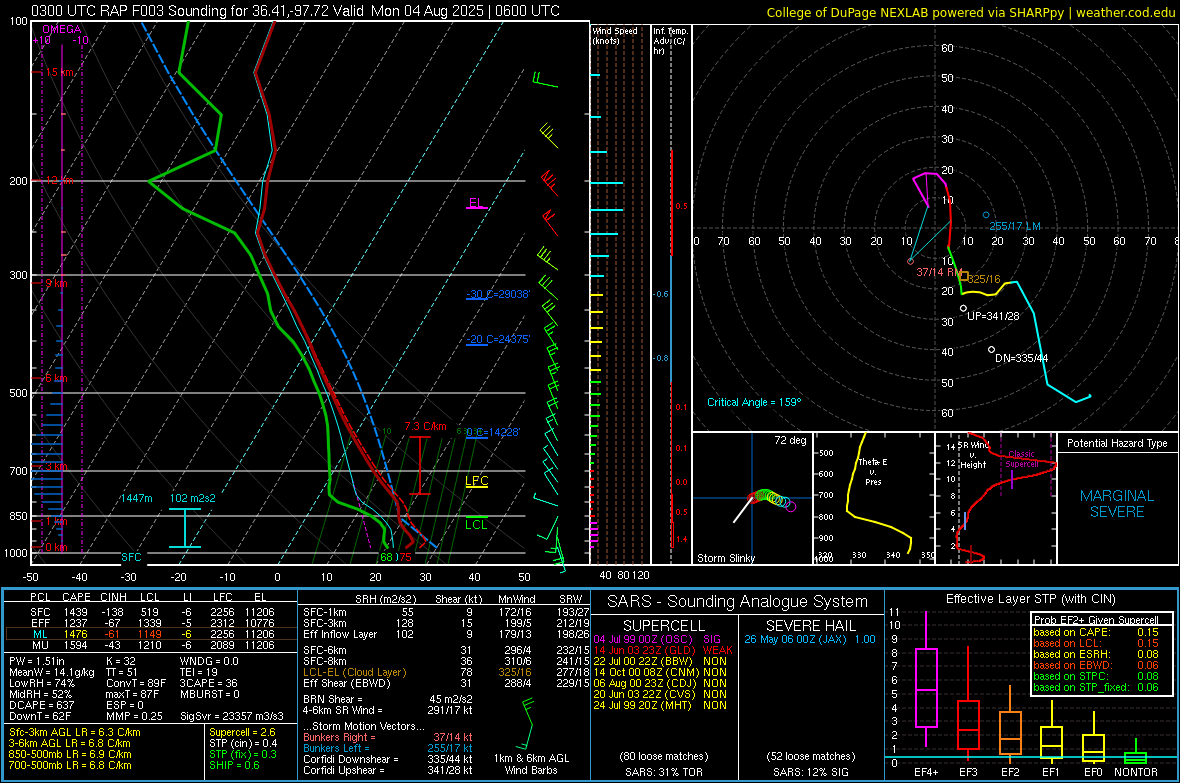Viewport: 1180px width, 783px height.
Task: Click the OMEGA label at top left
Action: pos(62,29)
